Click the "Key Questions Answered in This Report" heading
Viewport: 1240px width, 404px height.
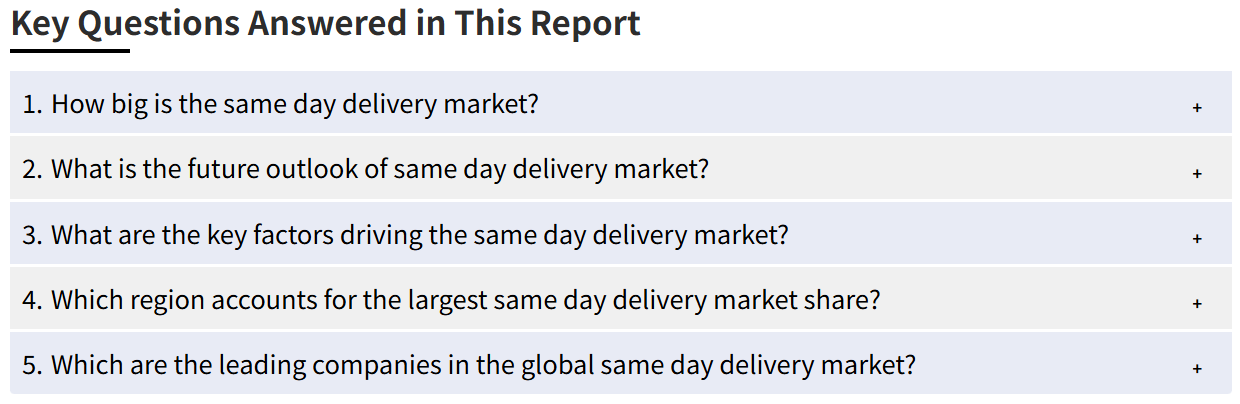(326, 23)
